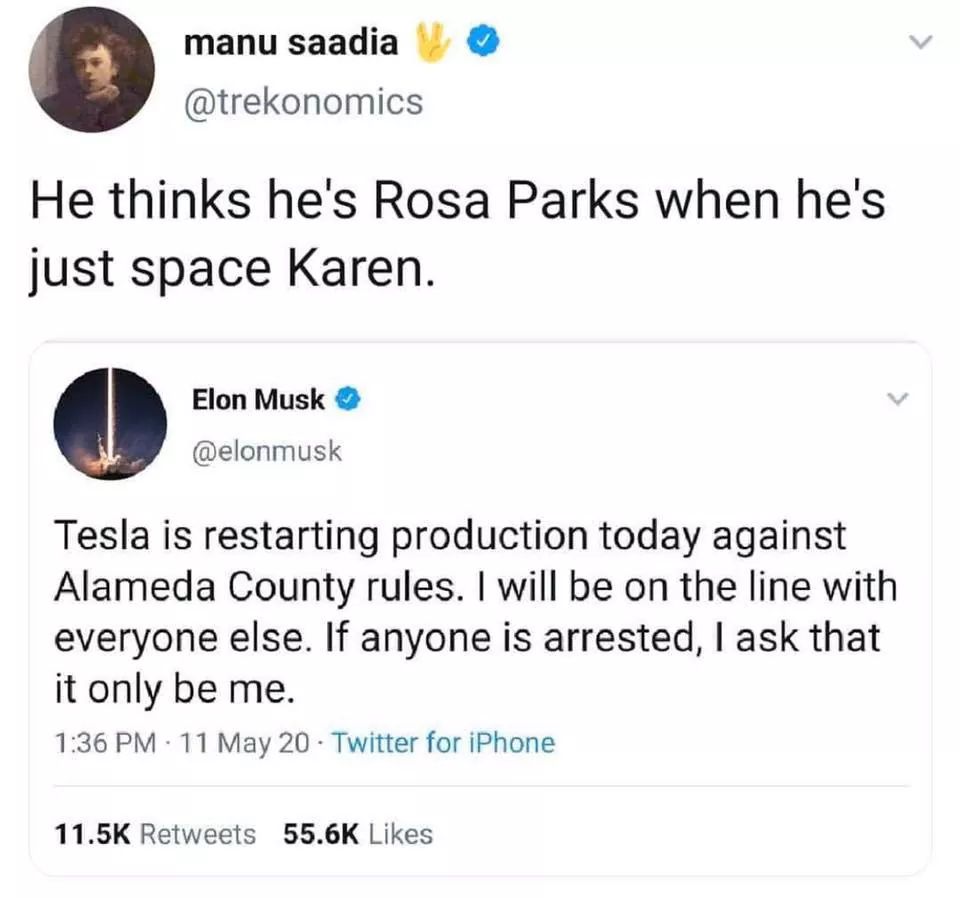Screen dimensions: 960x898
Task: Expand the quoted tweet's options chevron
Action: (897, 400)
